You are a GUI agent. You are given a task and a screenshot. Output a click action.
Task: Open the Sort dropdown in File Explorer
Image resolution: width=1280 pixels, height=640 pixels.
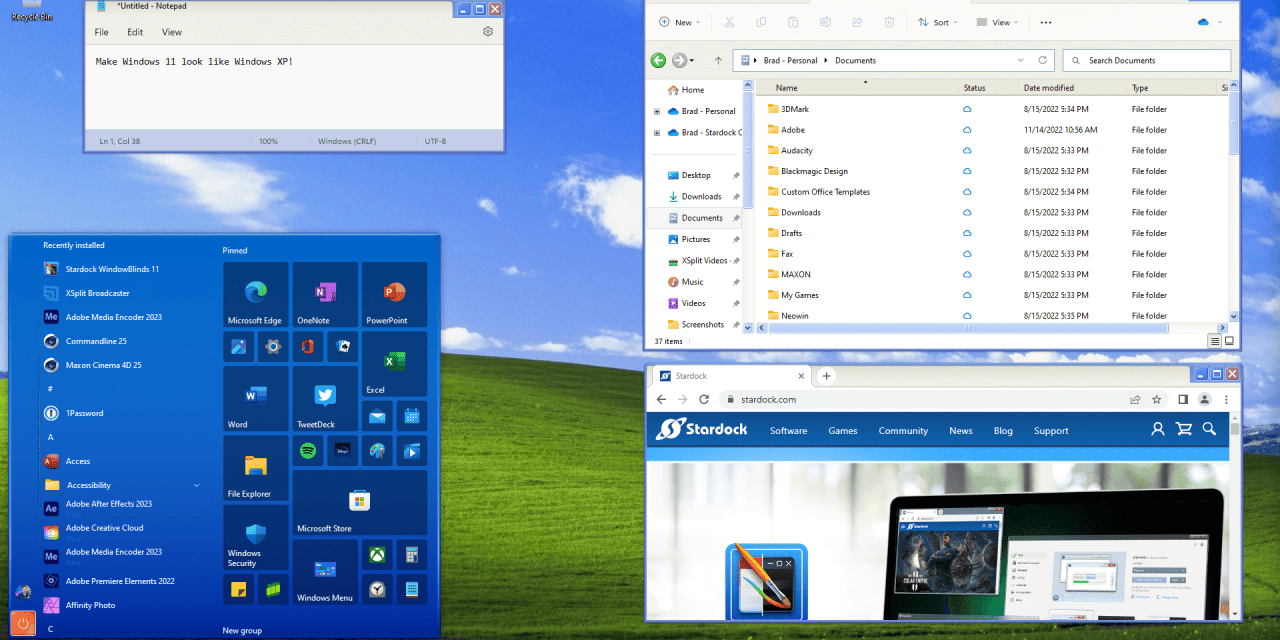pos(938,22)
